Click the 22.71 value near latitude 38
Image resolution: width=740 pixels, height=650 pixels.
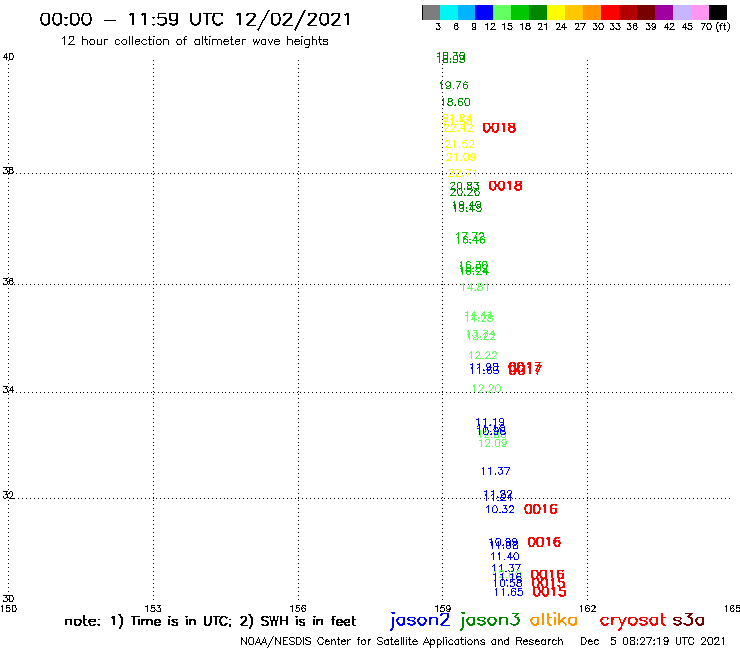[462, 173]
